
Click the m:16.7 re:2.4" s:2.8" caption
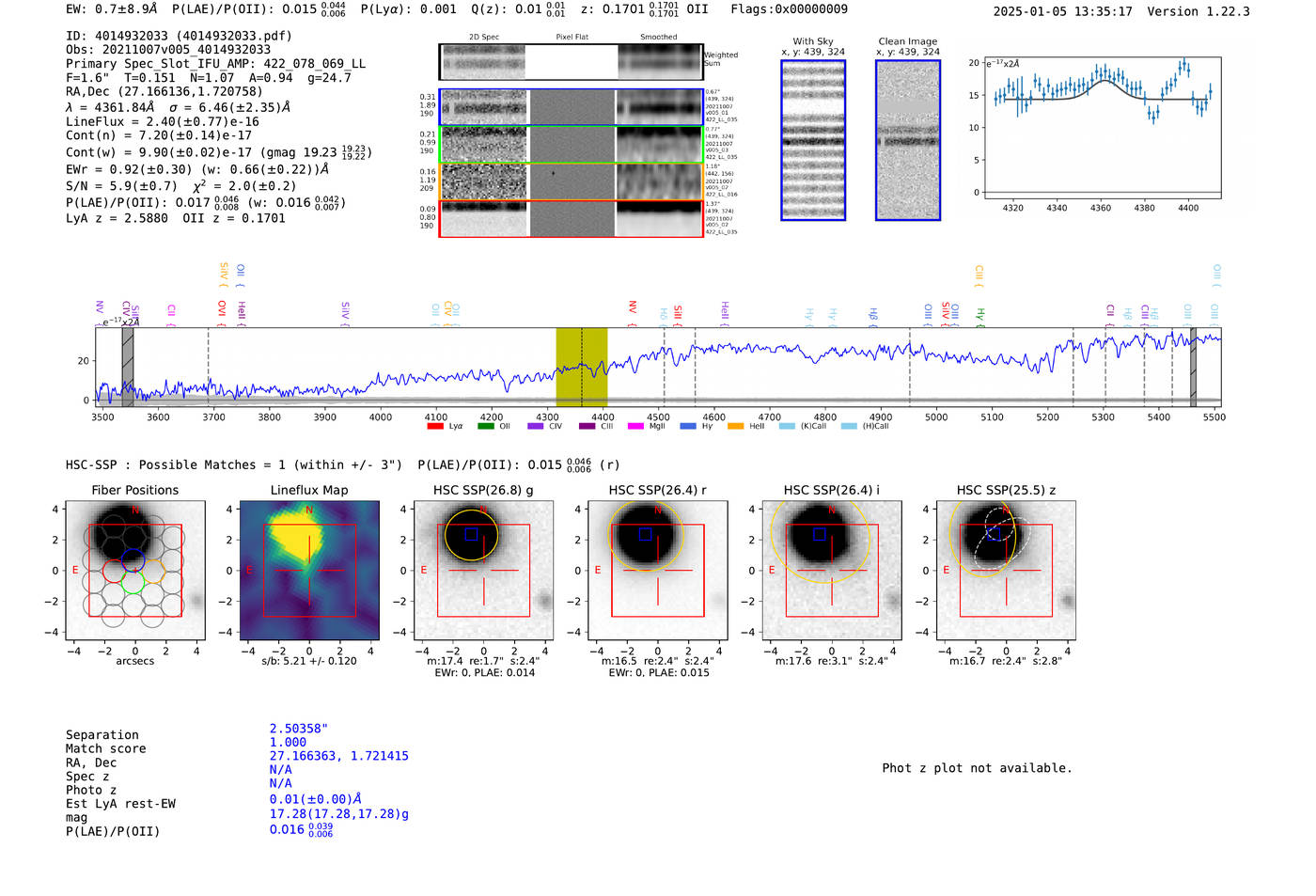click(1006, 661)
